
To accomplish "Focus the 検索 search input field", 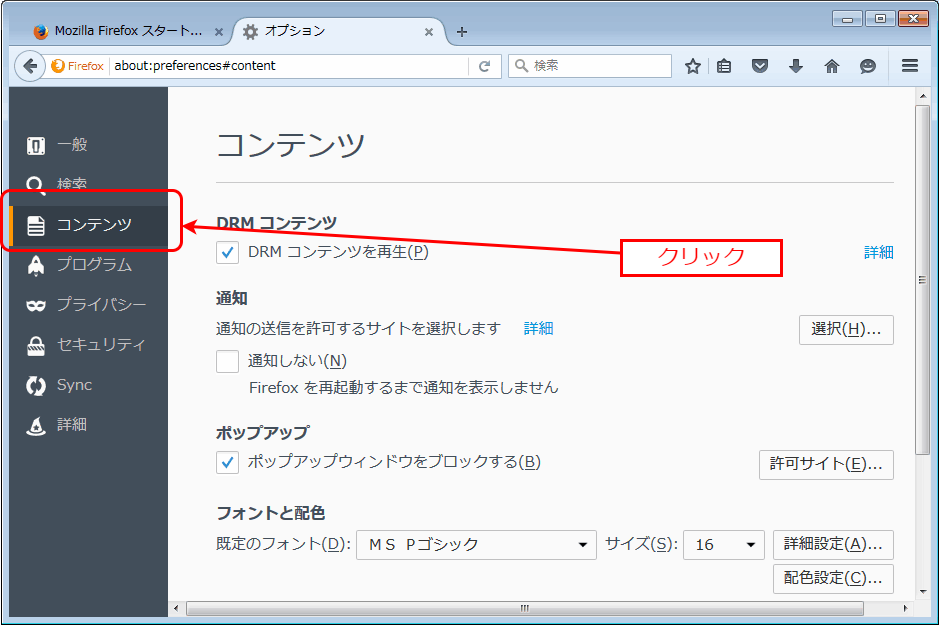I will 590,66.
